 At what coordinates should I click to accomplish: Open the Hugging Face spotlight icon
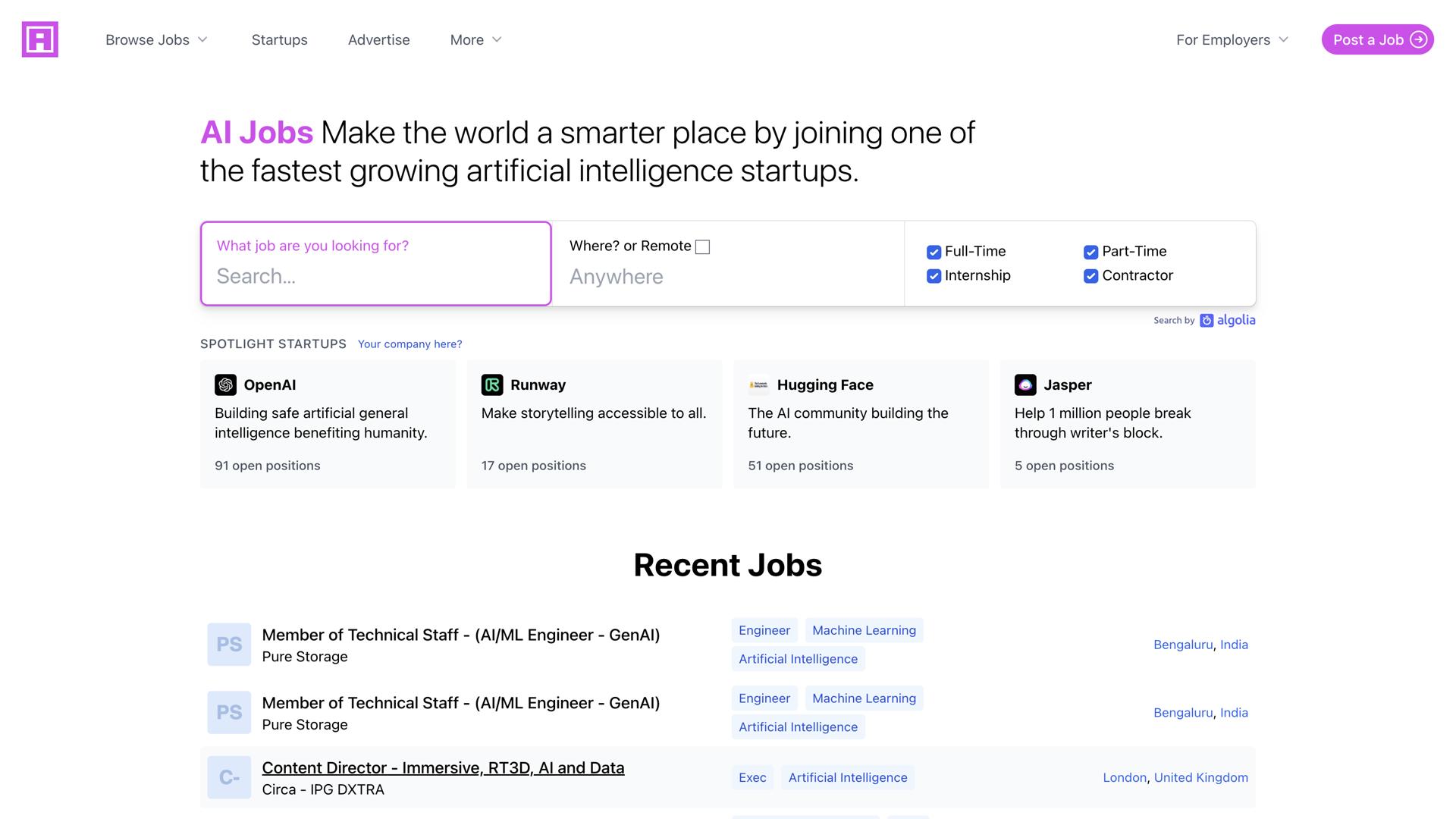click(x=759, y=384)
